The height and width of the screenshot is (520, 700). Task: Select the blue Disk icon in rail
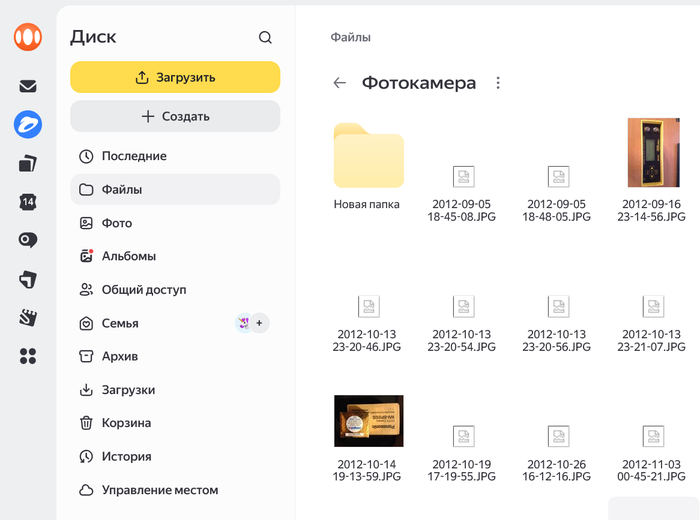click(28, 124)
